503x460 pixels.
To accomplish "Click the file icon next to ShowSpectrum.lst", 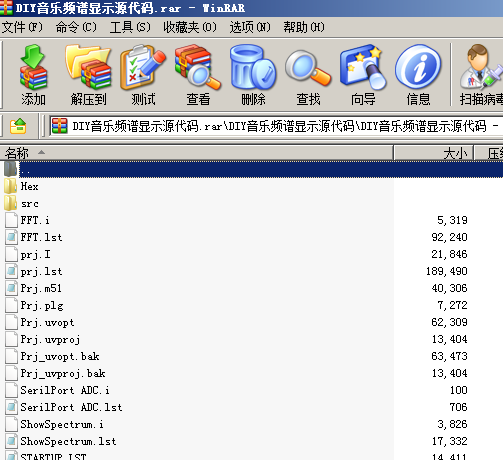I will tap(11, 441).
